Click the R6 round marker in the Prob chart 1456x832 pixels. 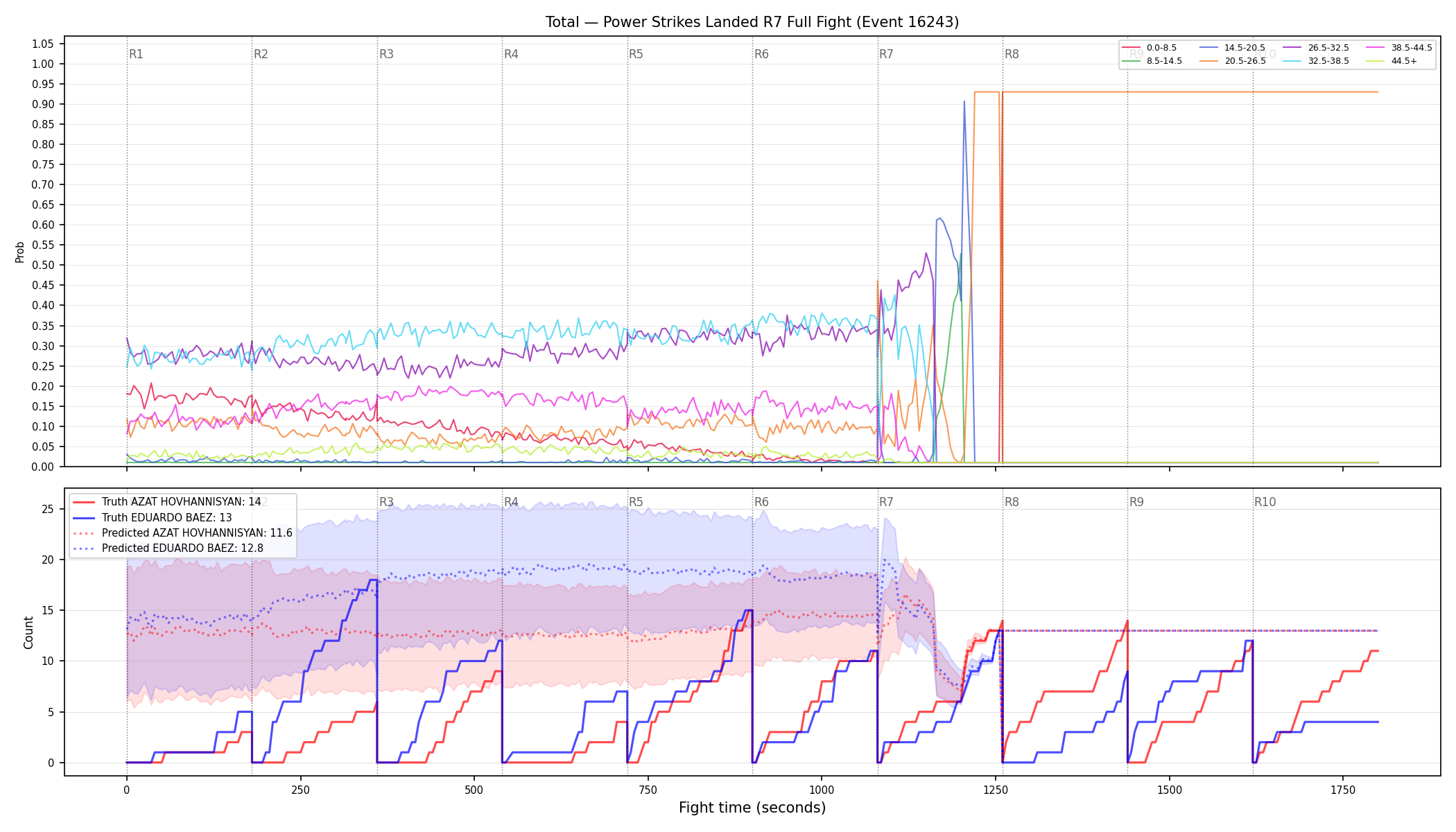pyautogui.click(x=761, y=54)
